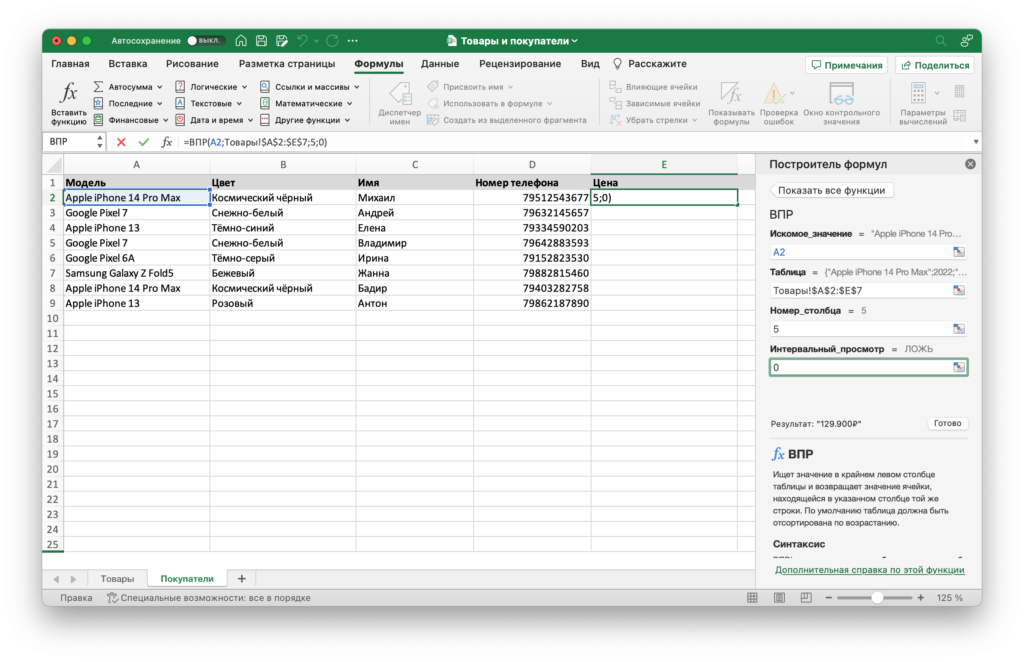This screenshot has height=662, width=1024.
Task: Click the share people icon in title bar
Action: (x=967, y=40)
